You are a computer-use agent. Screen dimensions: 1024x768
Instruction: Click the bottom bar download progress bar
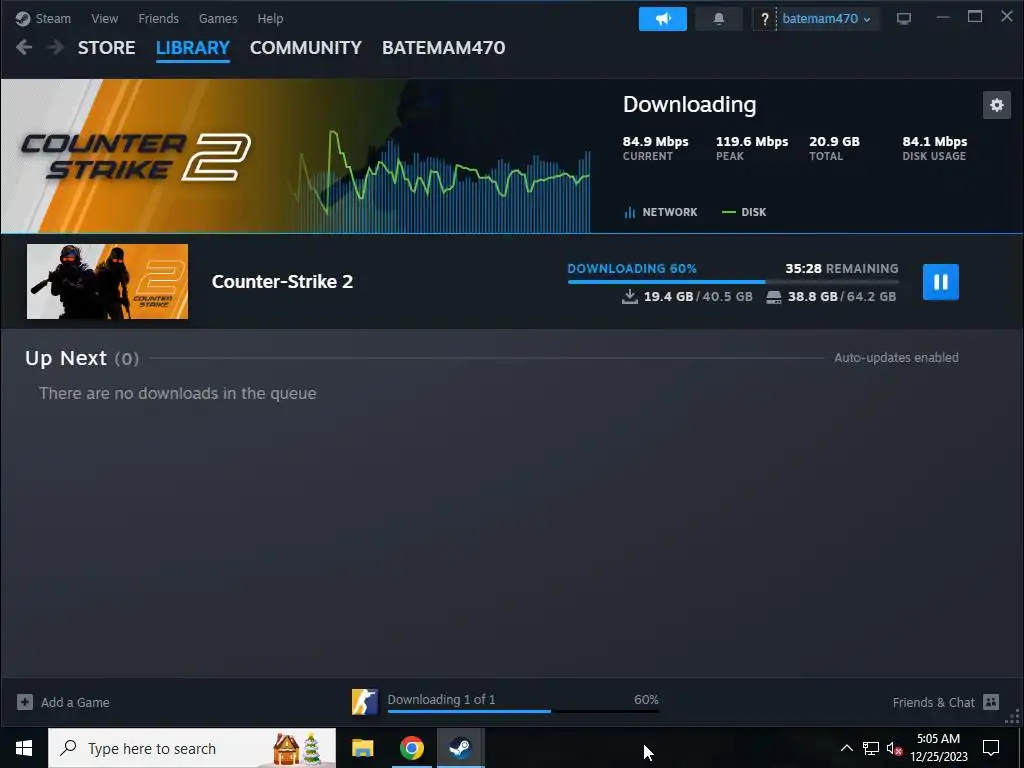523,711
